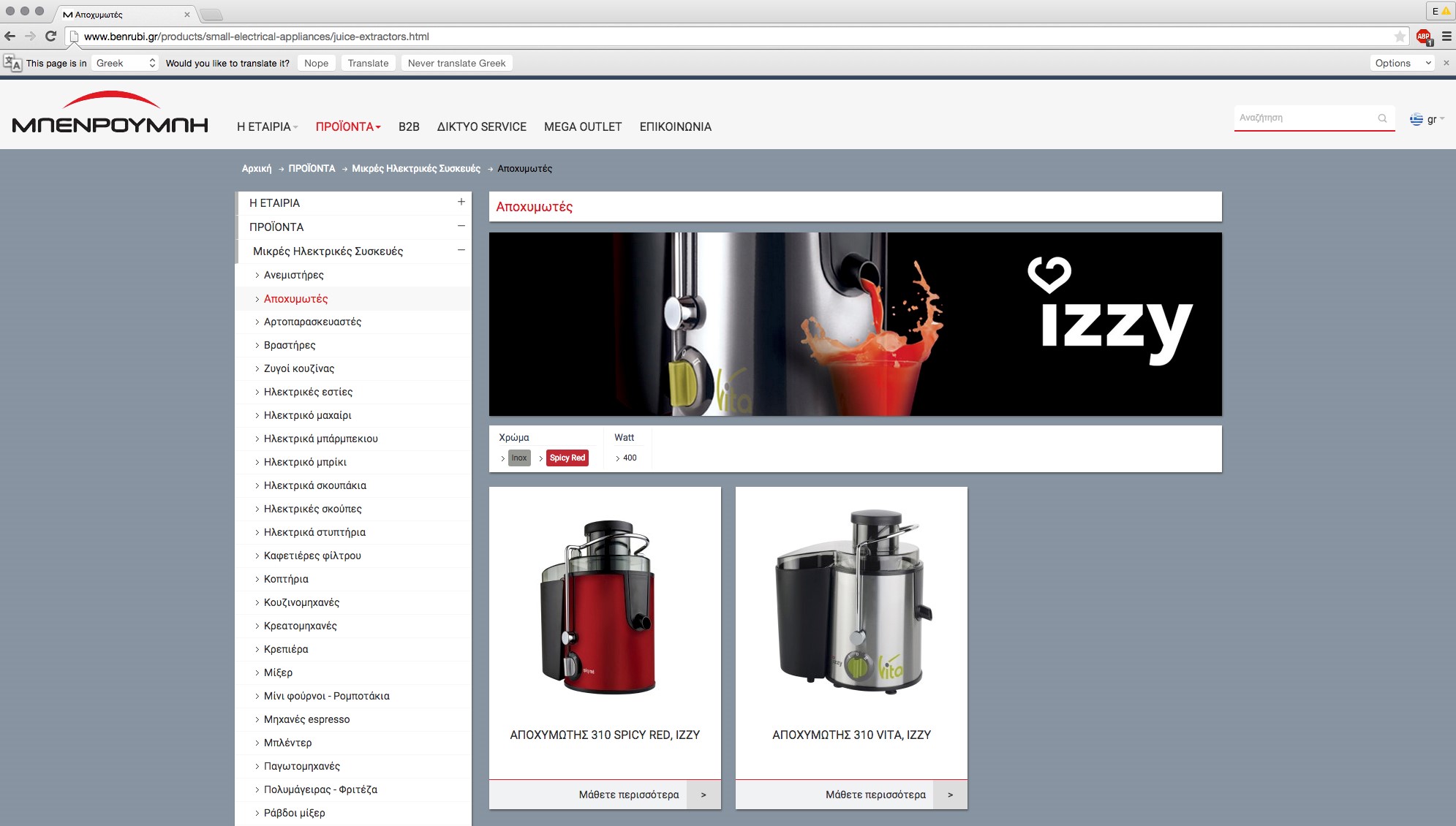Click the warning profile button at top right
This screenshot has width=1456, height=826.
pos(1441,11)
